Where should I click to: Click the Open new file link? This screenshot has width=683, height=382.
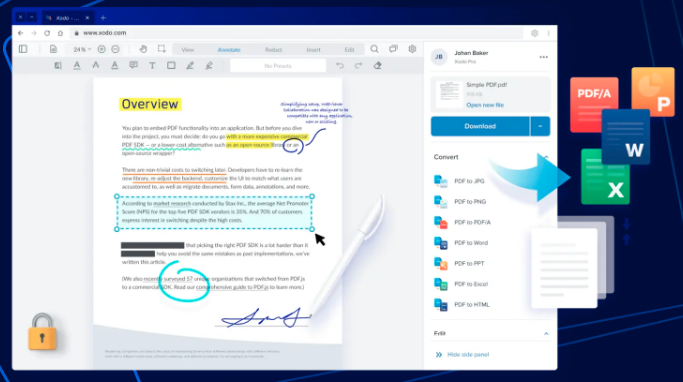pos(485,105)
